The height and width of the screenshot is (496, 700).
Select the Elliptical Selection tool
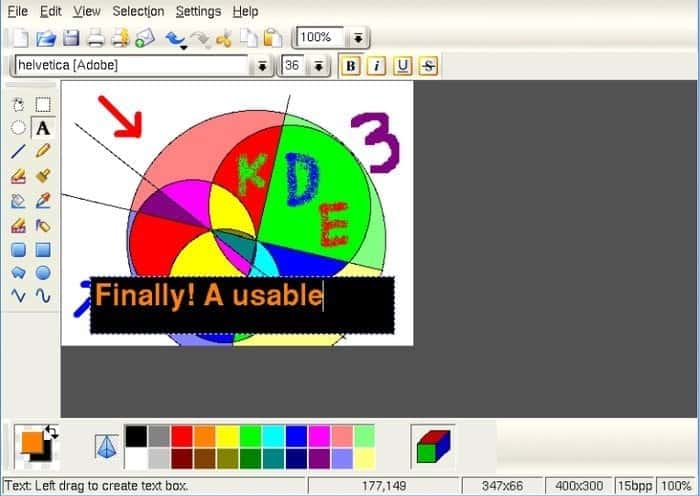pos(18,128)
